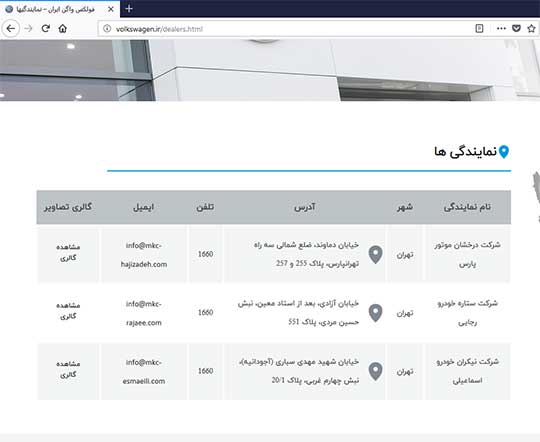This screenshot has width=540, height=442.
Task: Click dealer name شرکت درخشان موتور پارس
Action: 467,255
